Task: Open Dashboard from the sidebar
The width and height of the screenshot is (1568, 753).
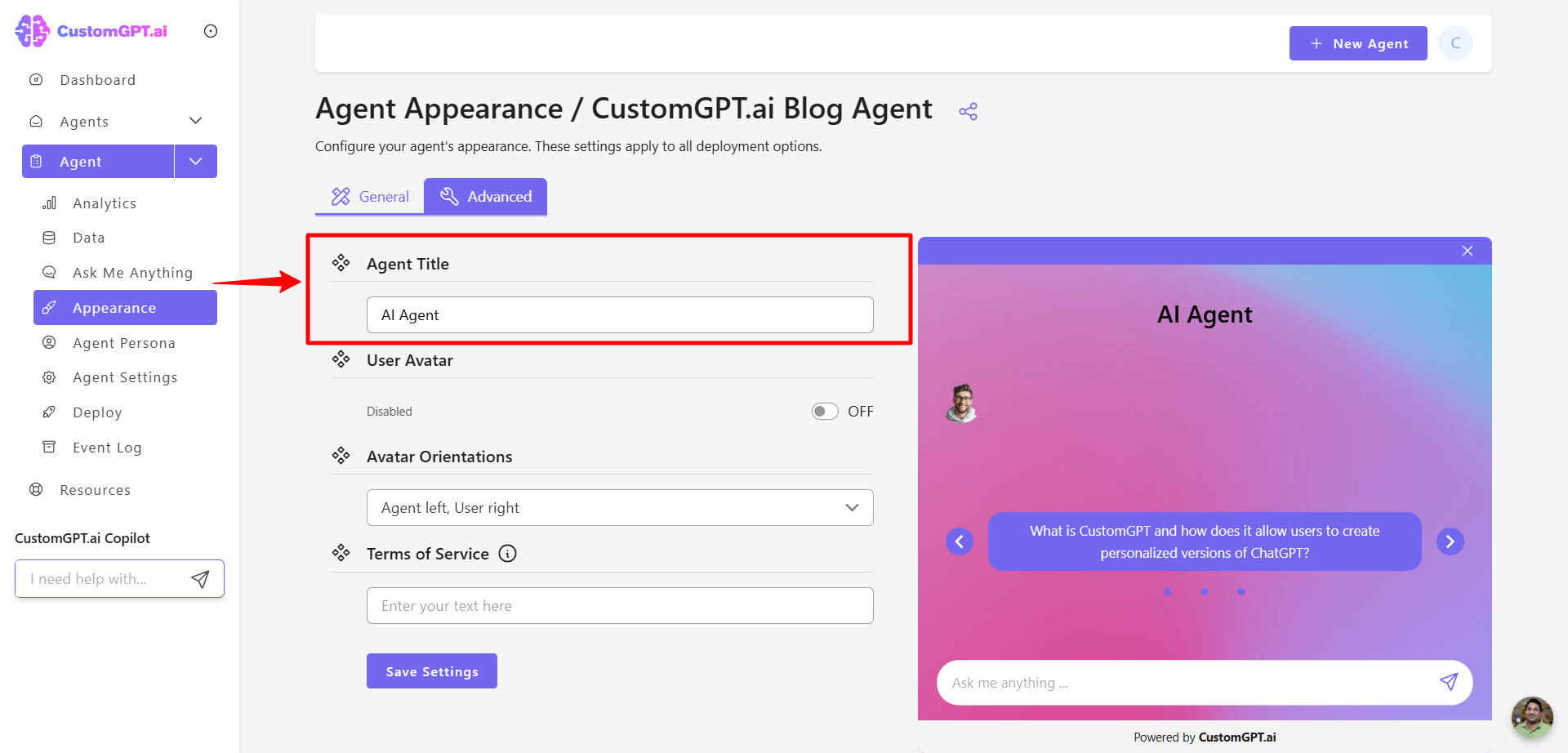Action: point(97,80)
